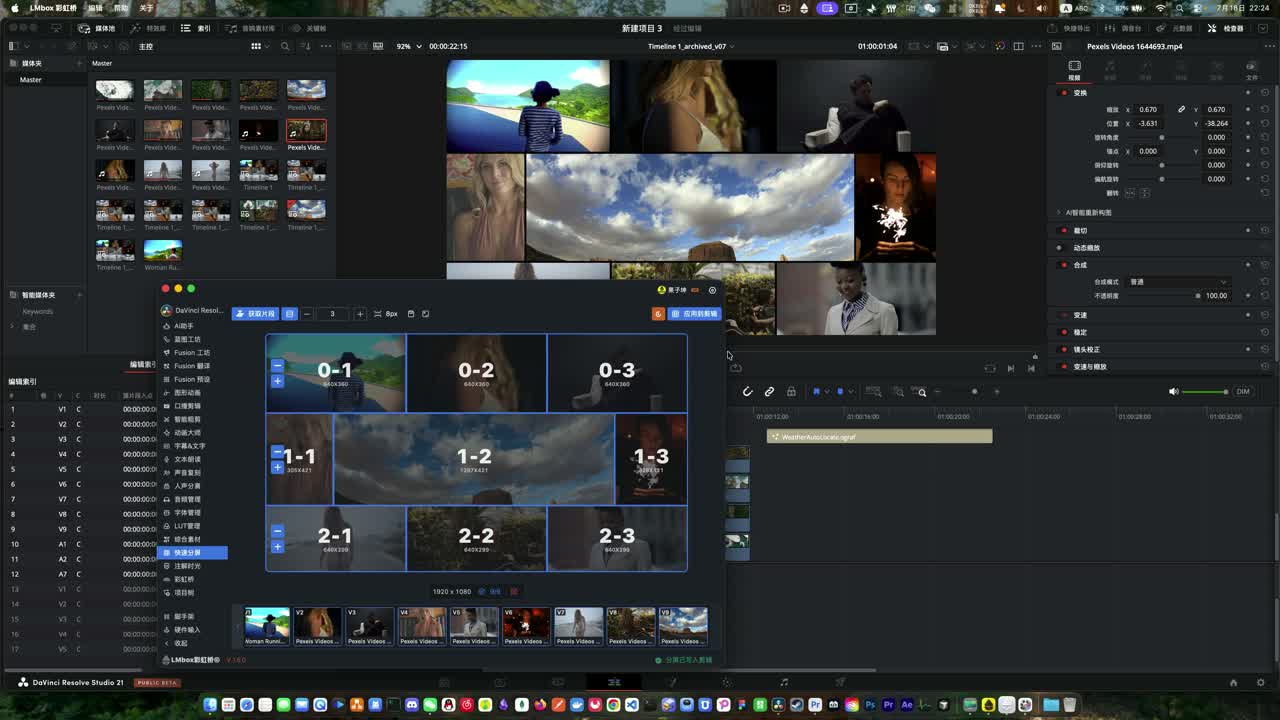Image resolution: width=1280 pixels, height=720 pixels.
Task: Toggle the 变换 transform section switch
Action: [1064, 93]
